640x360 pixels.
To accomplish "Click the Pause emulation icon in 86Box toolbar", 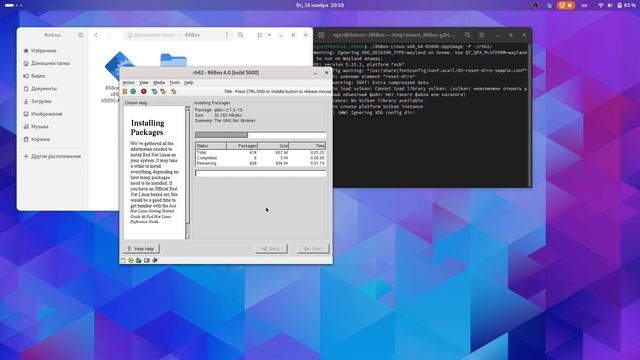I will click(125, 91).
